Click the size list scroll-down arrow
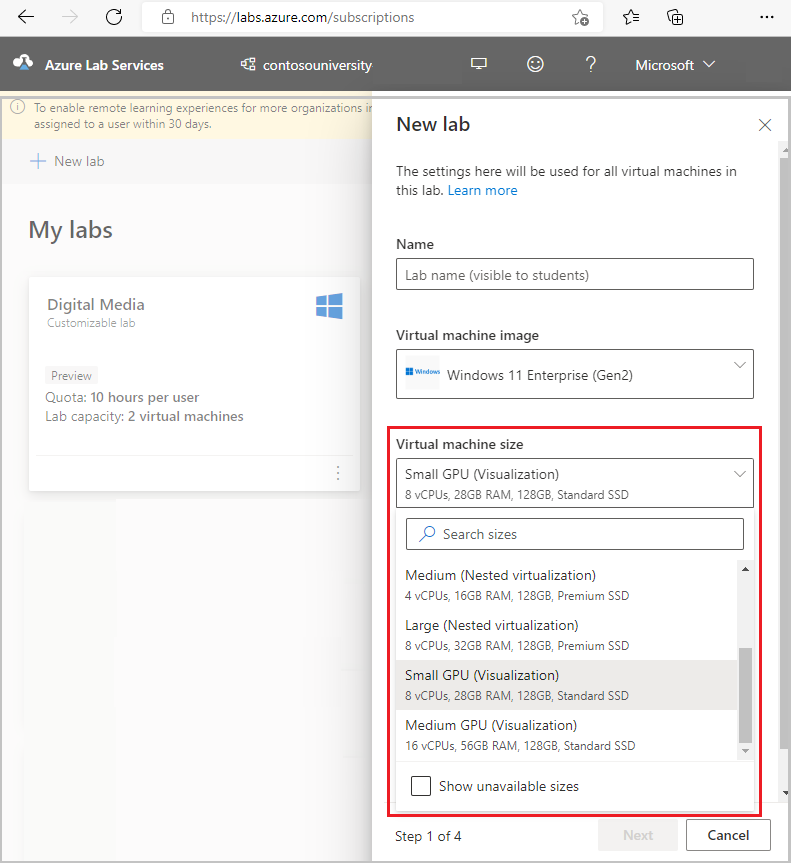The height and width of the screenshot is (863, 791). (x=745, y=751)
